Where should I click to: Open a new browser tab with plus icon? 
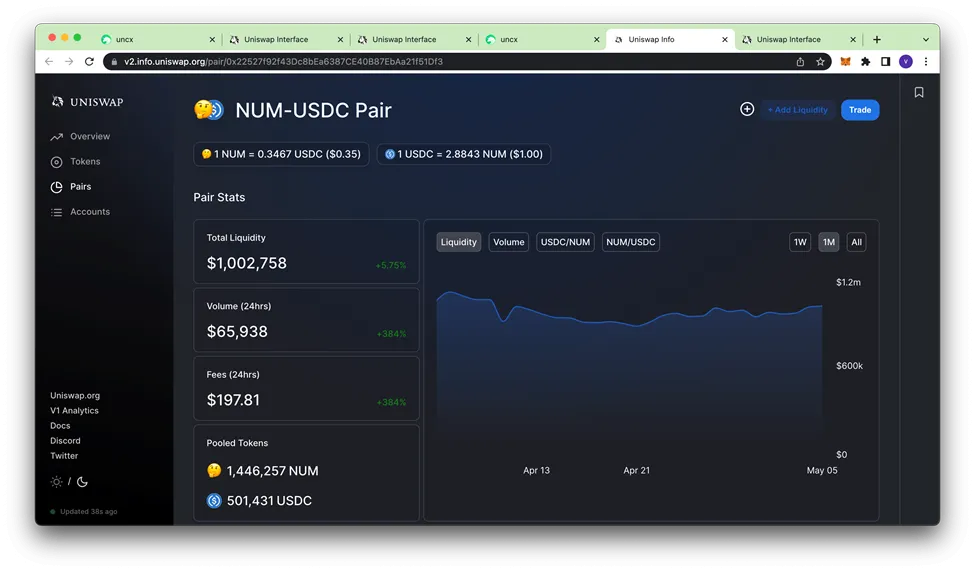[877, 39]
